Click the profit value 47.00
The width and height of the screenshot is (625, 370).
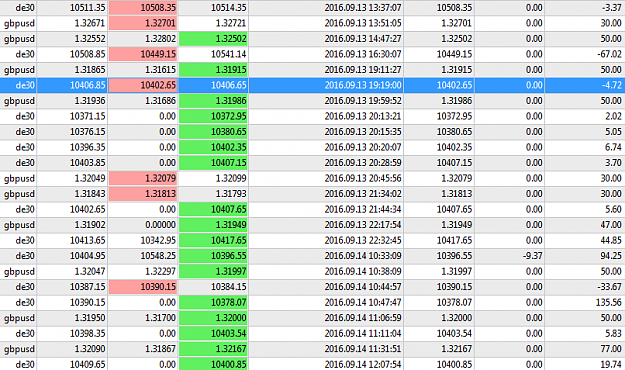point(611,225)
